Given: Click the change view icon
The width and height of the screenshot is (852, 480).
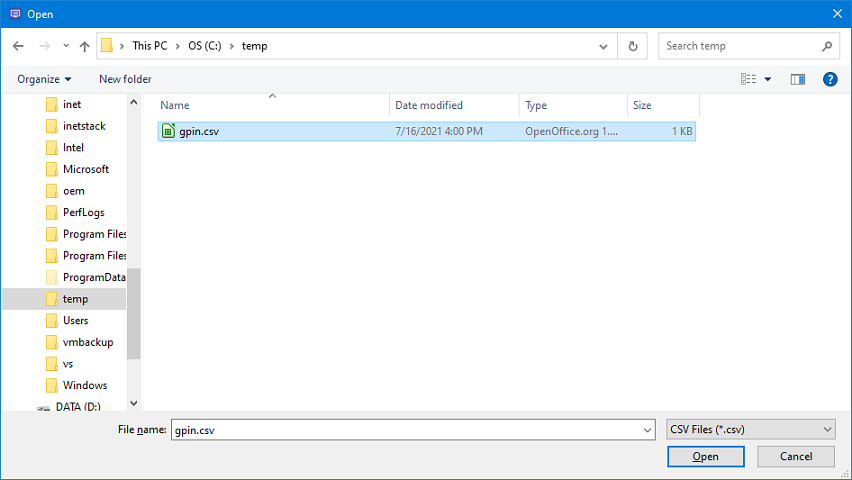Looking at the screenshot, I should tap(748, 79).
